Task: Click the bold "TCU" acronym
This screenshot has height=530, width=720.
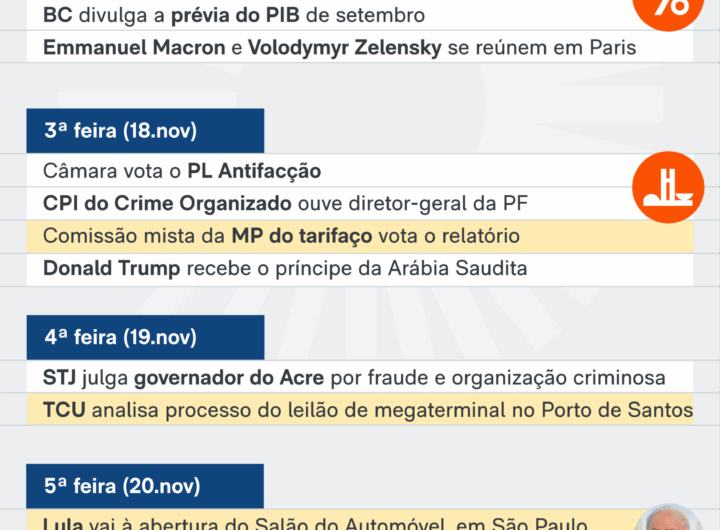Action: (x=66, y=410)
